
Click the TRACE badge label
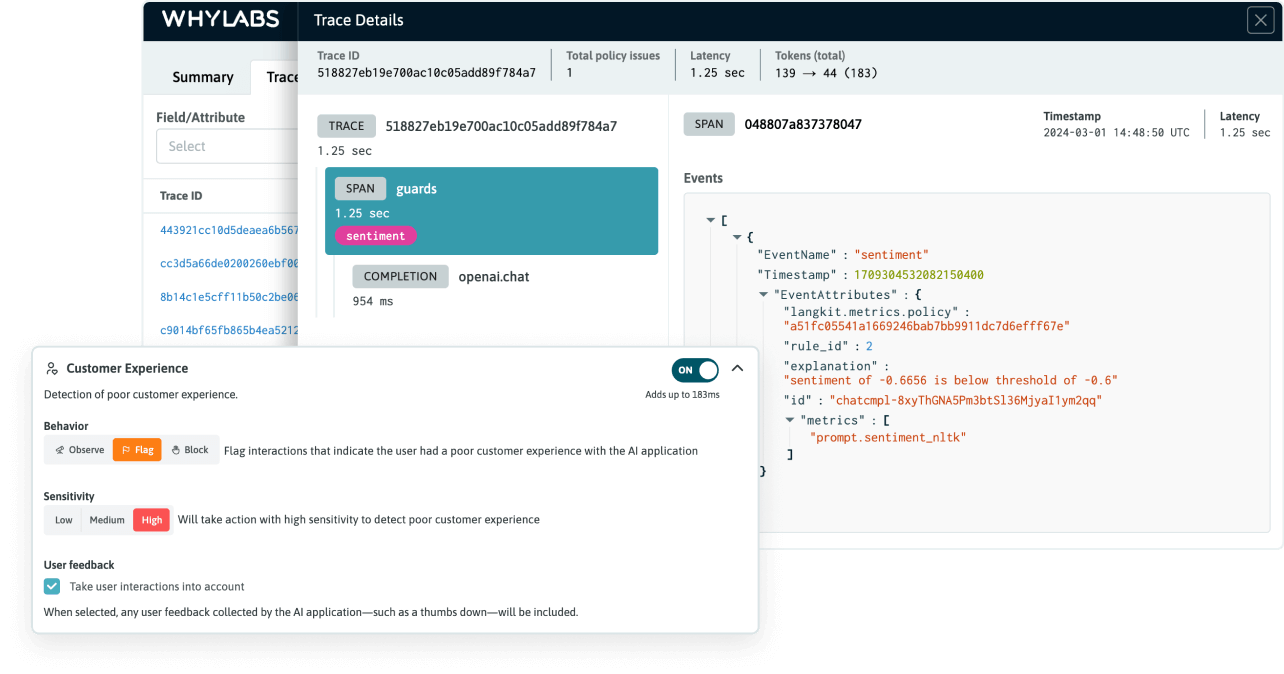point(347,126)
